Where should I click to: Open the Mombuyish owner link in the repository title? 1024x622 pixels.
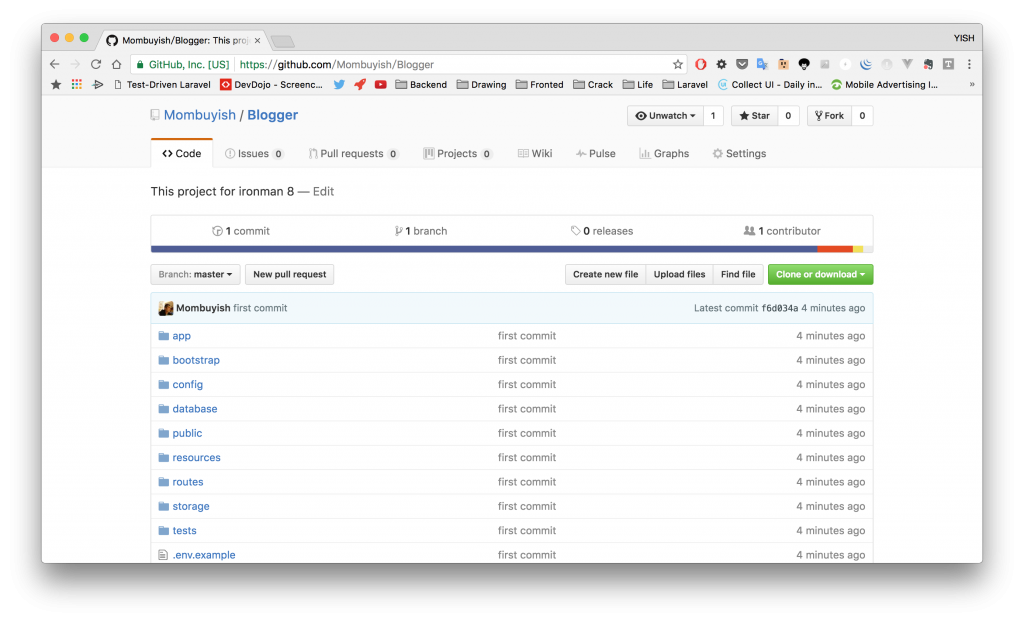point(200,115)
